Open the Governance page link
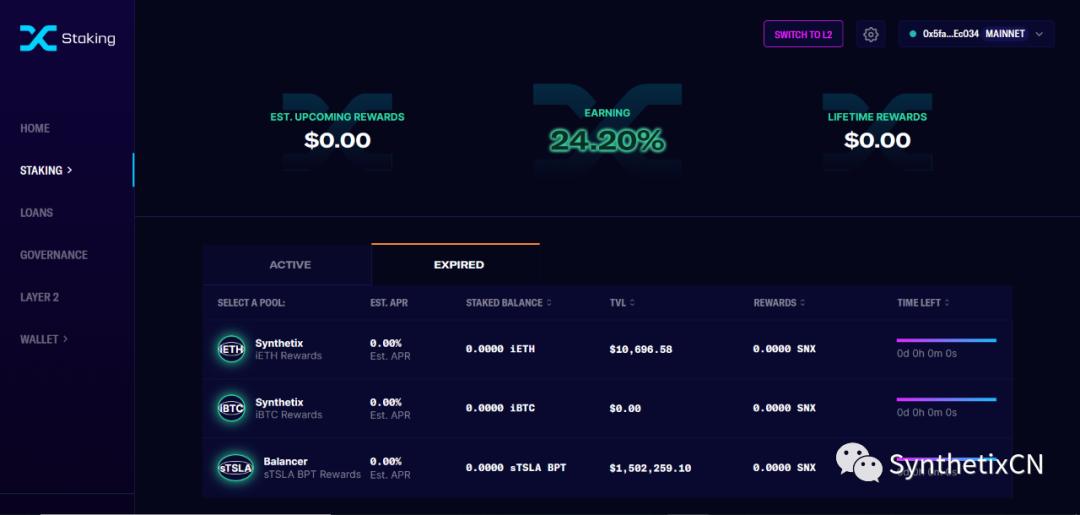This screenshot has height=515, width=1080. click(54, 255)
